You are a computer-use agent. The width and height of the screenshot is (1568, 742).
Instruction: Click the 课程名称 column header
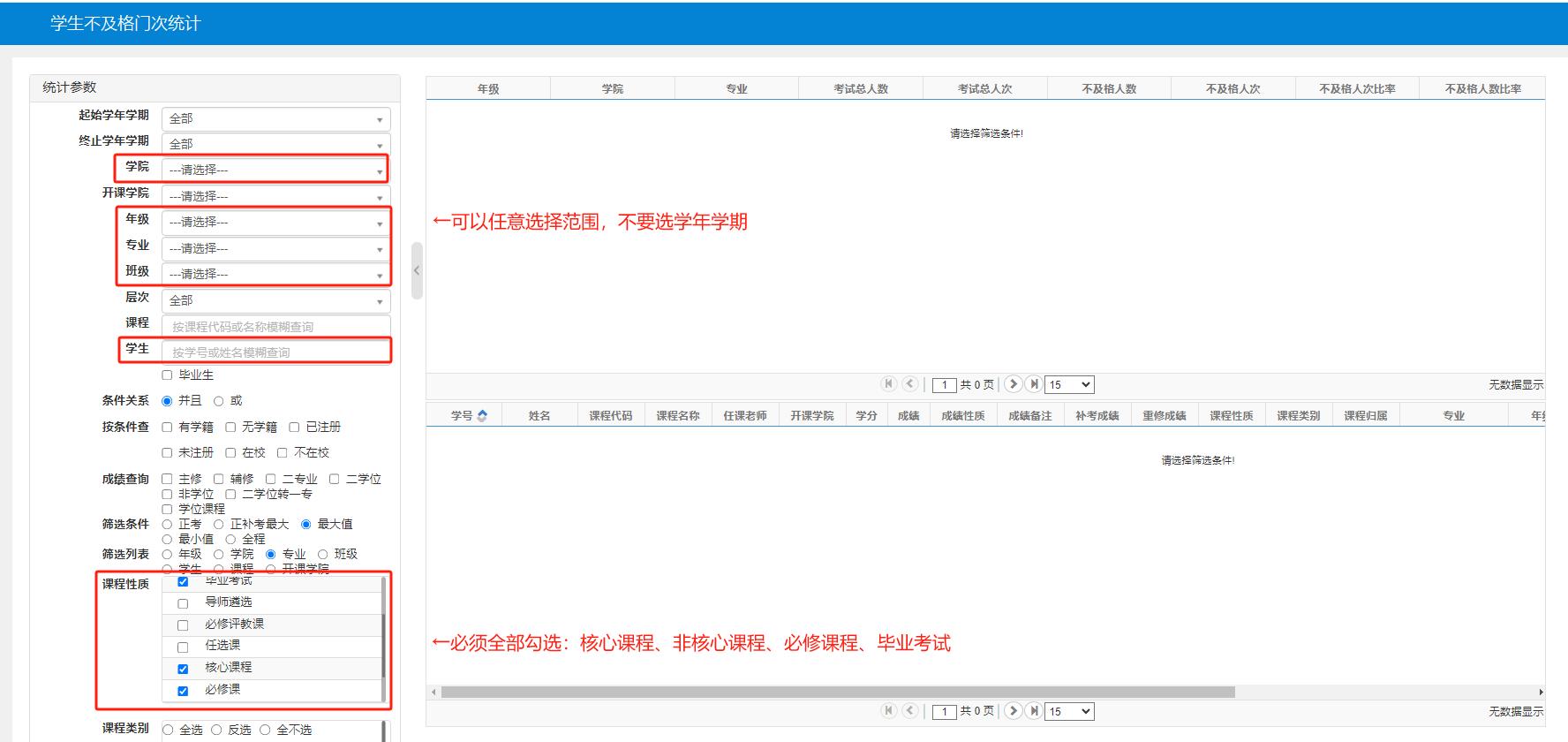click(x=677, y=416)
